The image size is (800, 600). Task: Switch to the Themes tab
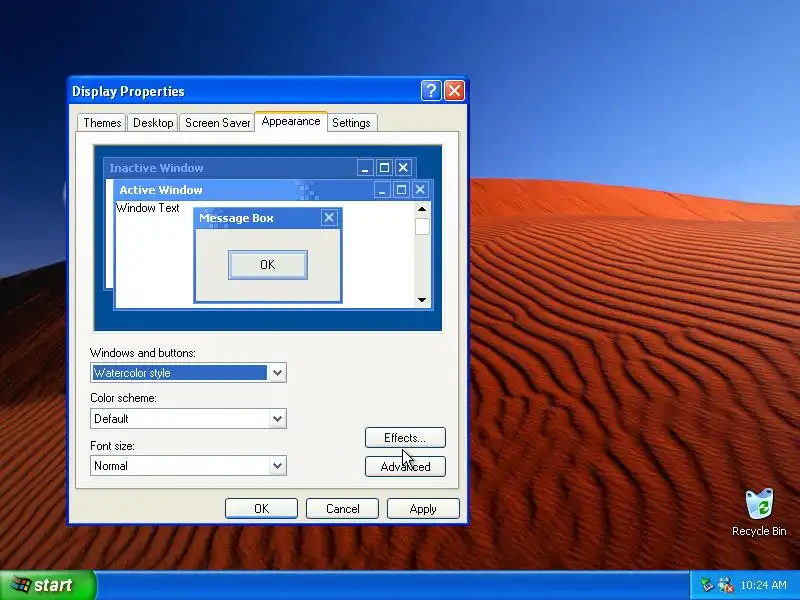102,123
